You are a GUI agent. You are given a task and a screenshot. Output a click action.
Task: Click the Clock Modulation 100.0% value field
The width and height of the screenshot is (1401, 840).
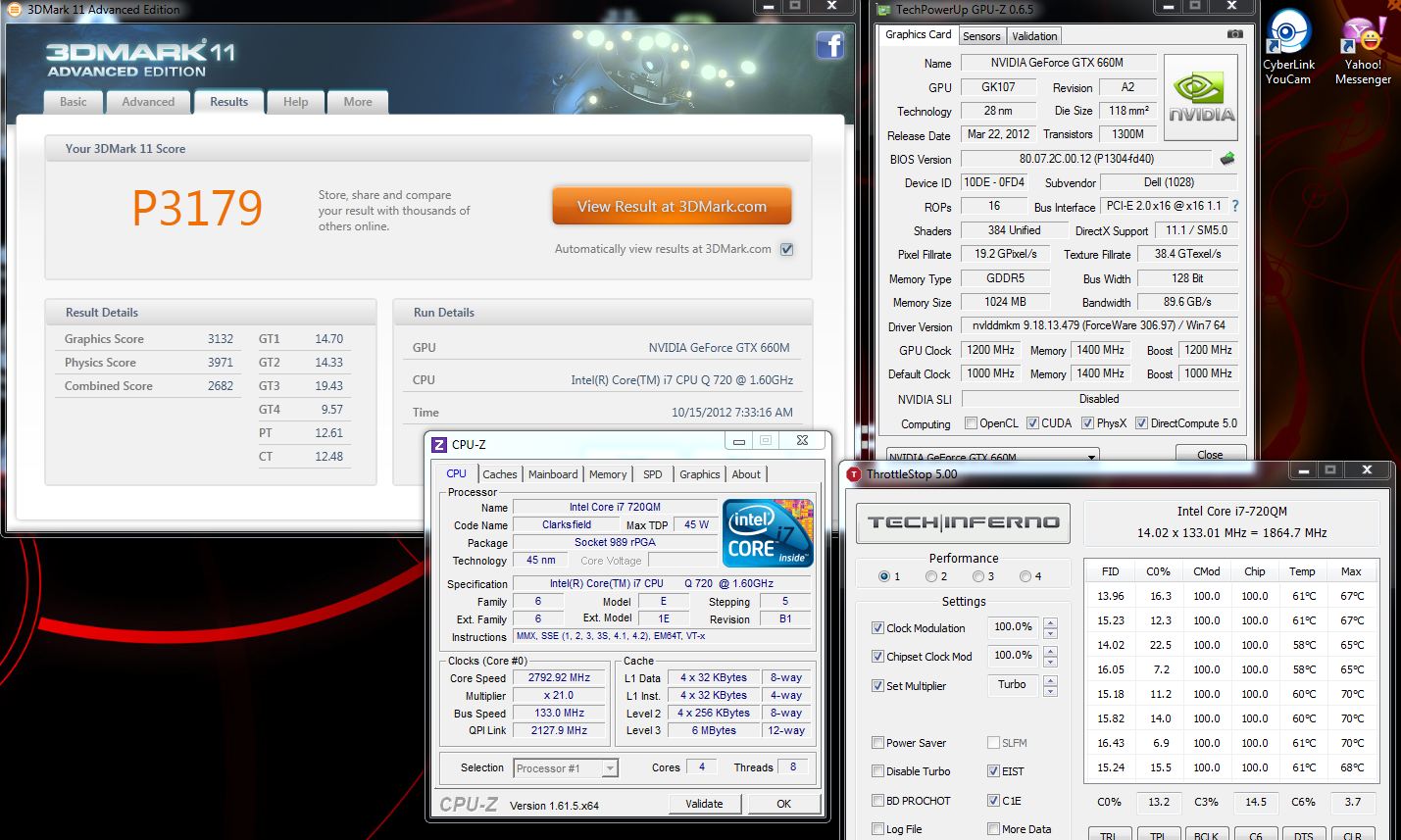pyautogui.click(x=1013, y=627)
